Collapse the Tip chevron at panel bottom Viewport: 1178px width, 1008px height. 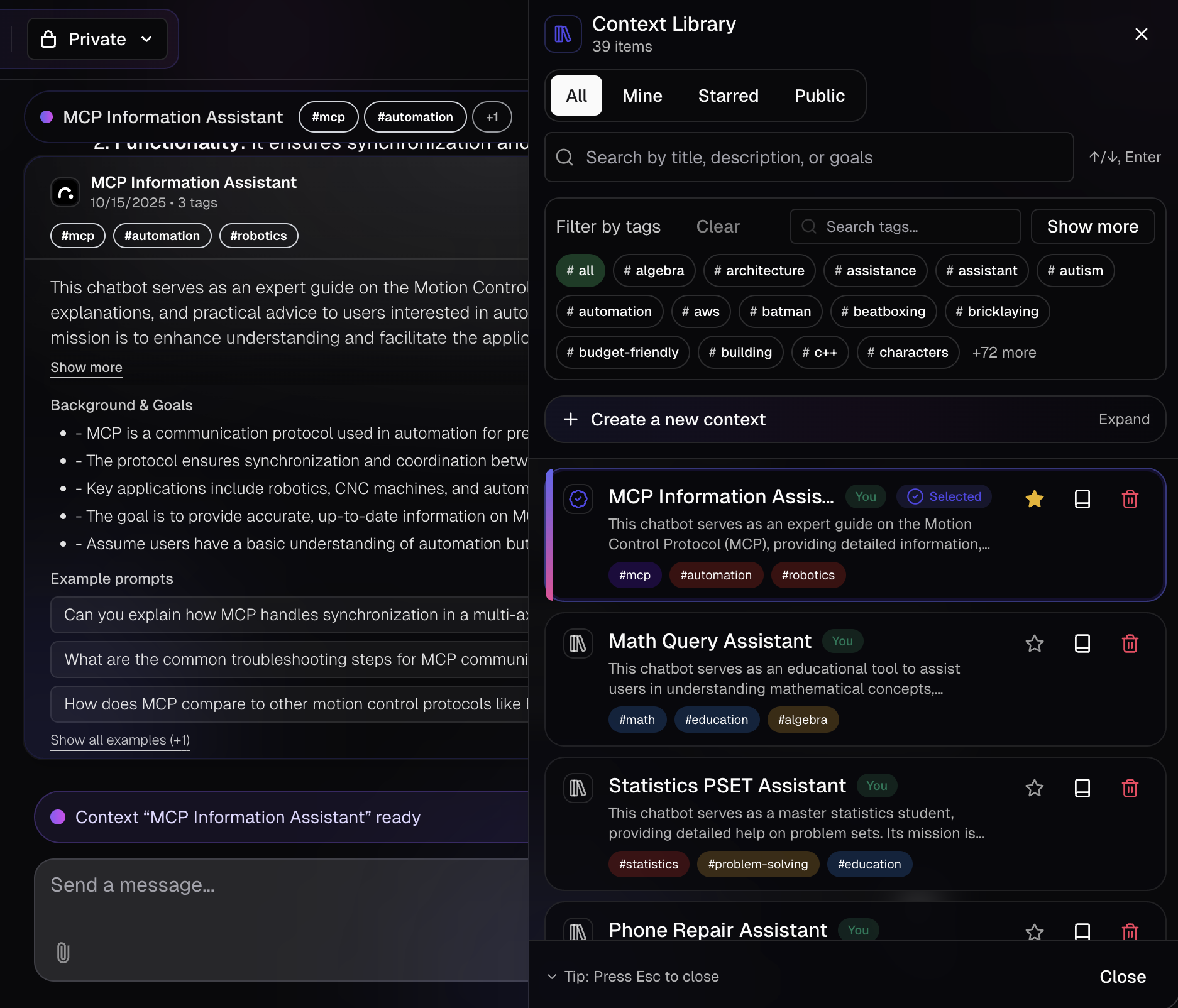click(x=552, y=977)
